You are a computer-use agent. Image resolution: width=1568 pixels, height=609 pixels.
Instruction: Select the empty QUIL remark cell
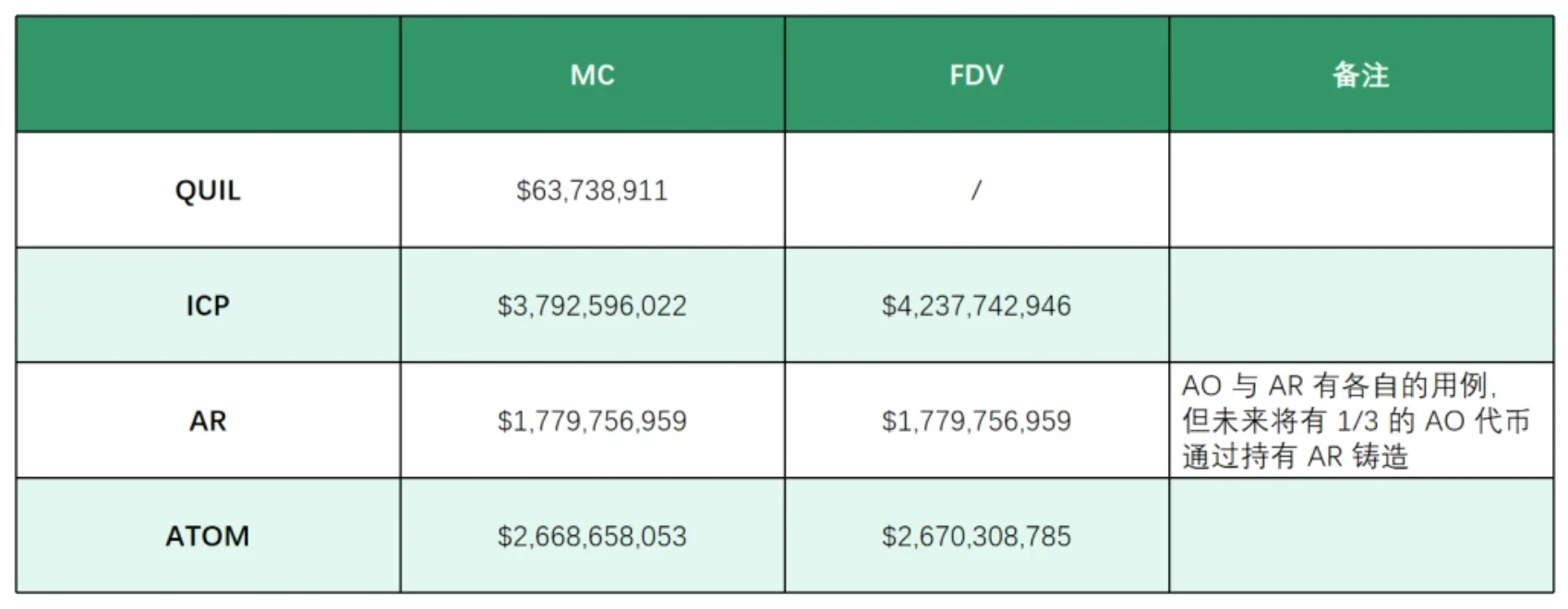click(1360, 190)
